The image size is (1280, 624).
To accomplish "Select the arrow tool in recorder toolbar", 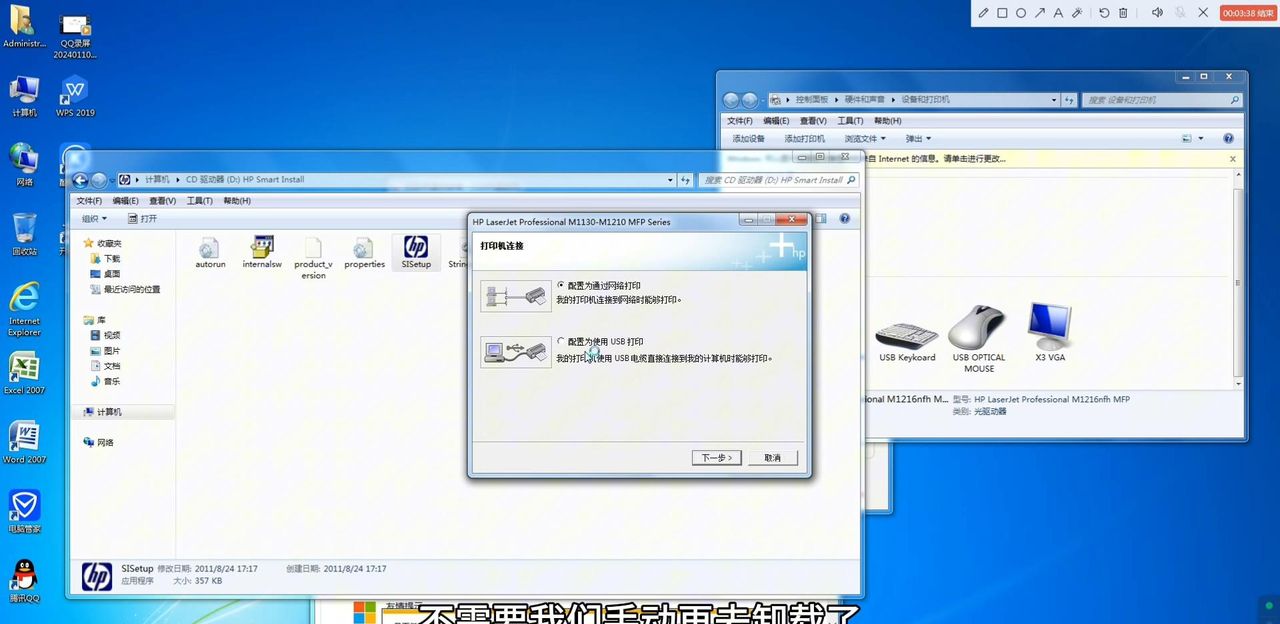I will click(x=1040, y=13).
